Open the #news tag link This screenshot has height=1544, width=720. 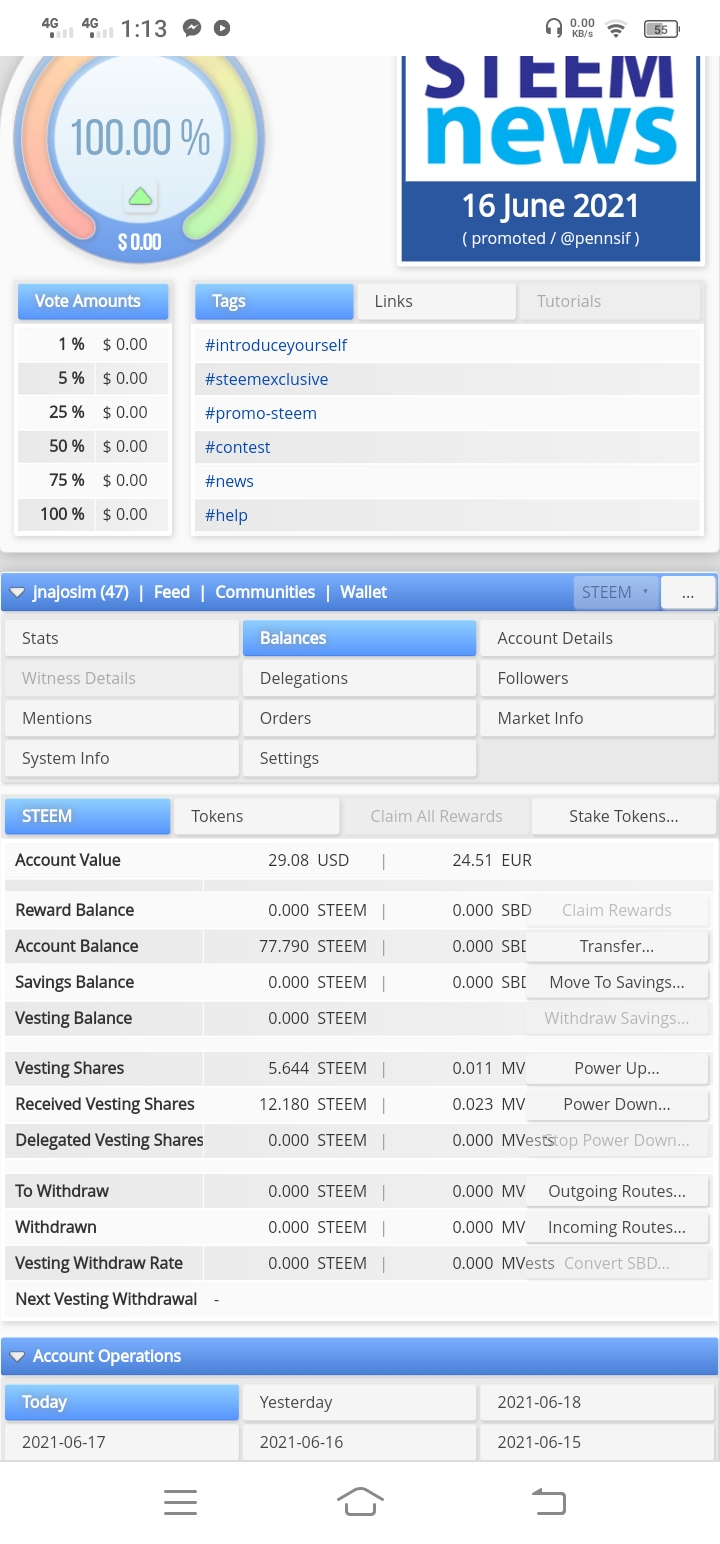tap(229, 481)
